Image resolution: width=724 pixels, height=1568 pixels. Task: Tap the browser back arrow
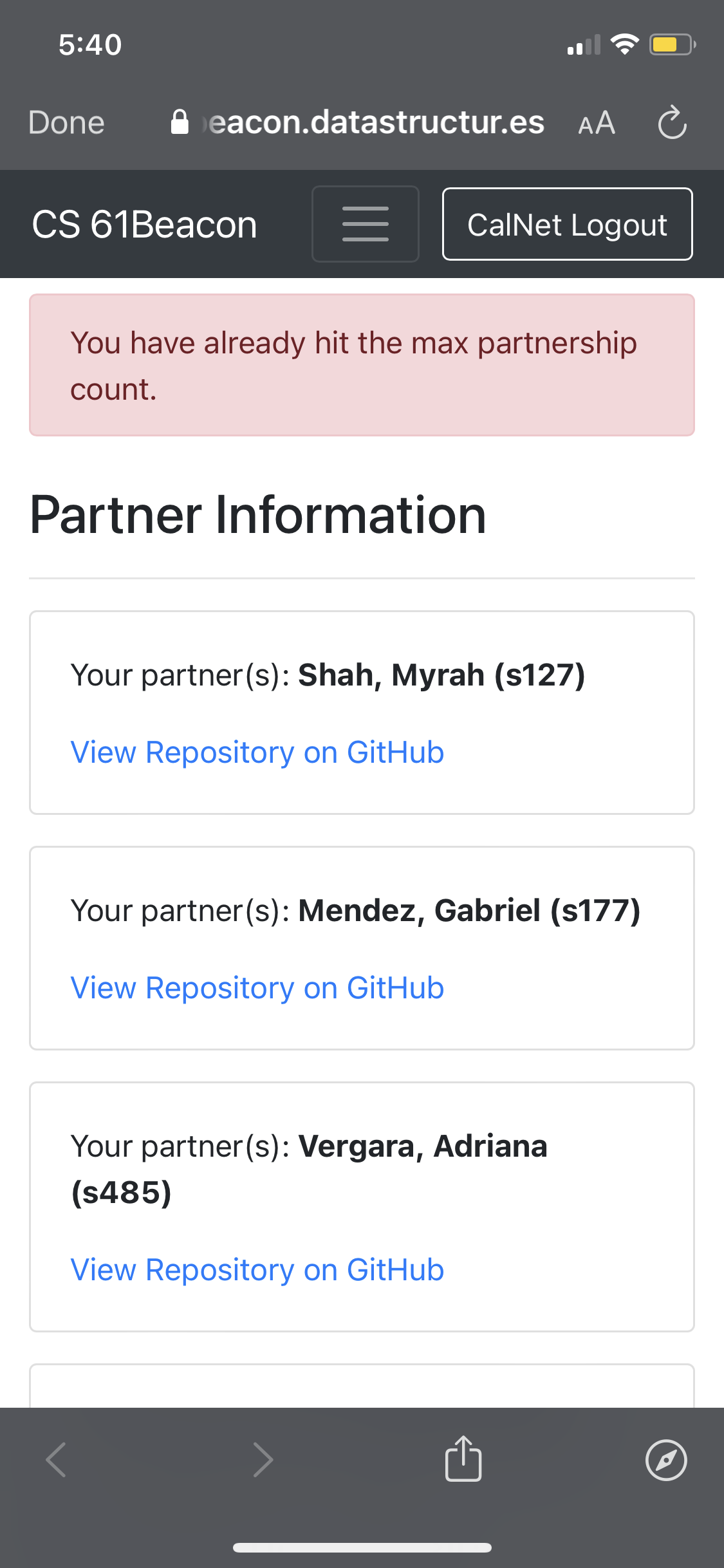(x=57, y=1459)
